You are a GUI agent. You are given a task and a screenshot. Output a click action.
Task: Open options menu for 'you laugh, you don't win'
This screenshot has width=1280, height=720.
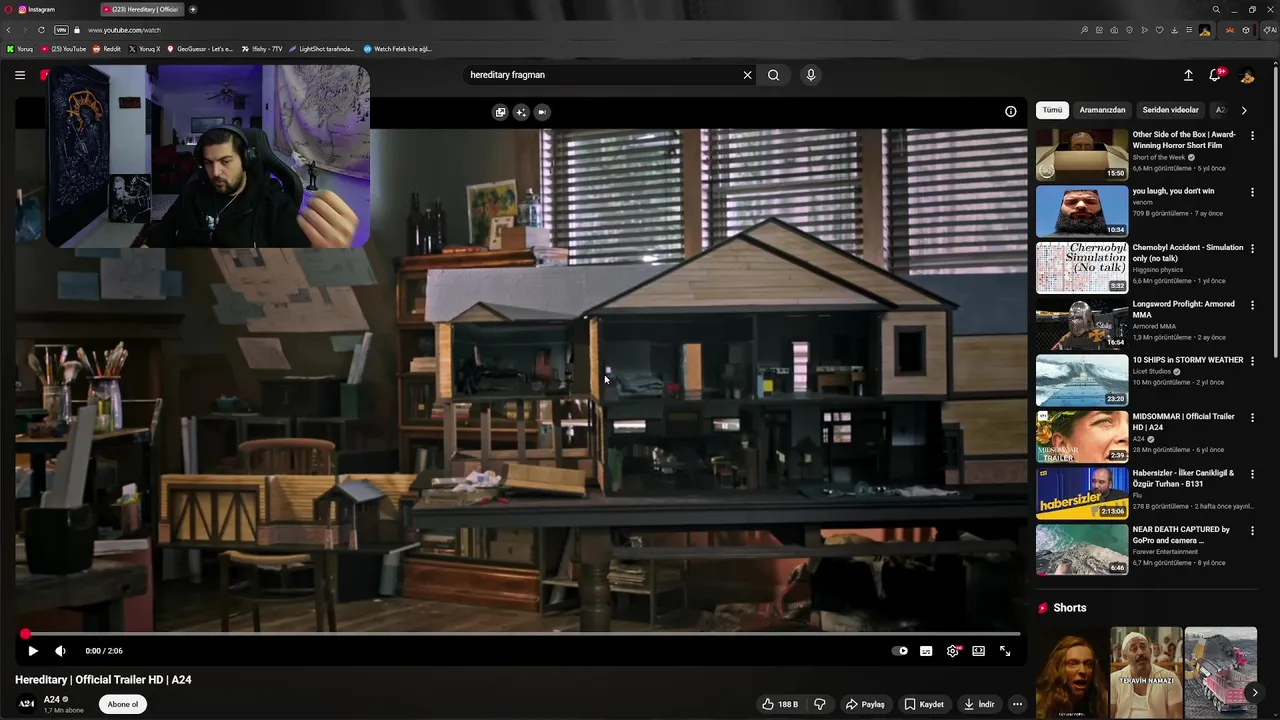pyautogui.click(x=1252, y=192)
